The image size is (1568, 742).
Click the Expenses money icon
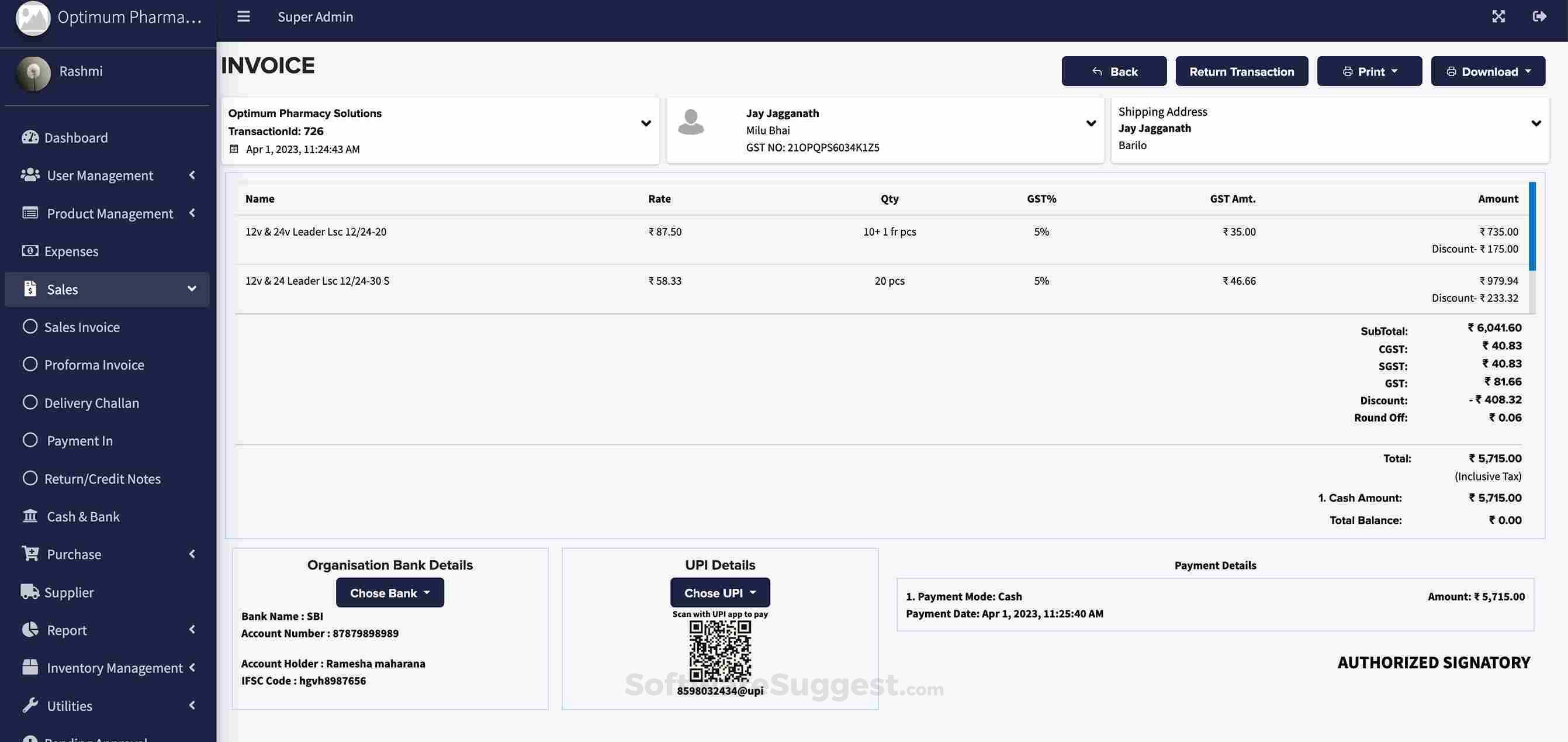coord(30,250)
